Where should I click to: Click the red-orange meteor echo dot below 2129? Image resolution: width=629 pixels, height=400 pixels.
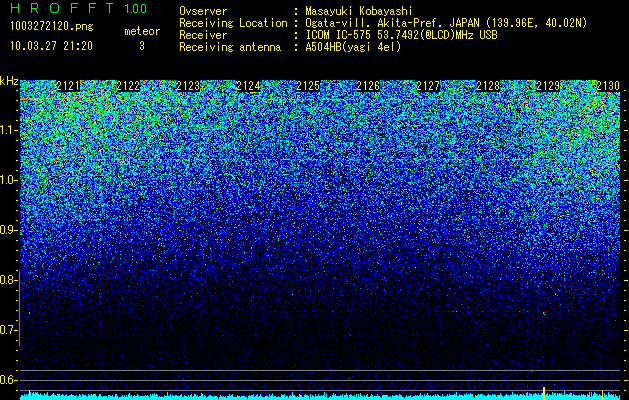544,313
